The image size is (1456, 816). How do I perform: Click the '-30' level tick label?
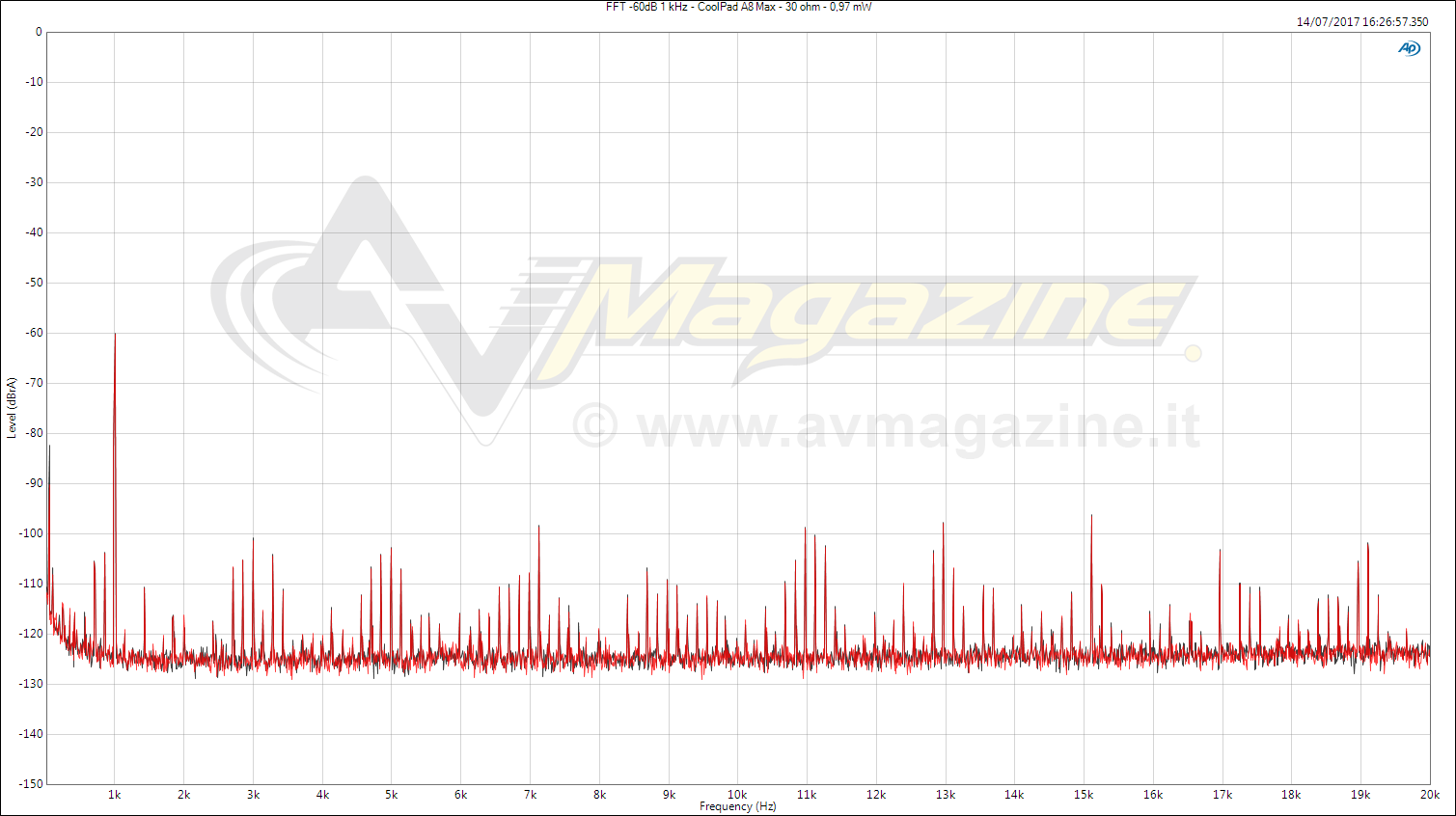pos(35,182)
